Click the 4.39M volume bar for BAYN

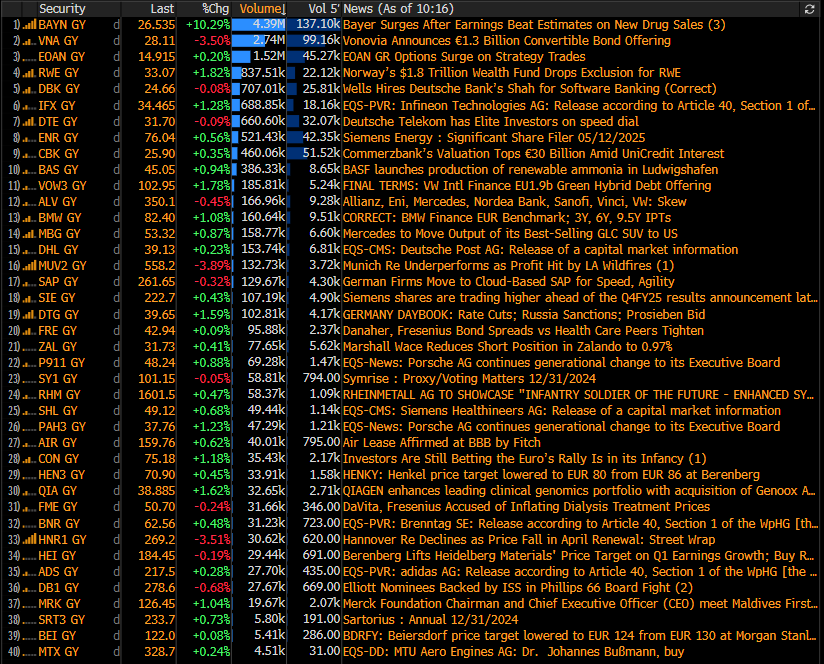point(259,25)
